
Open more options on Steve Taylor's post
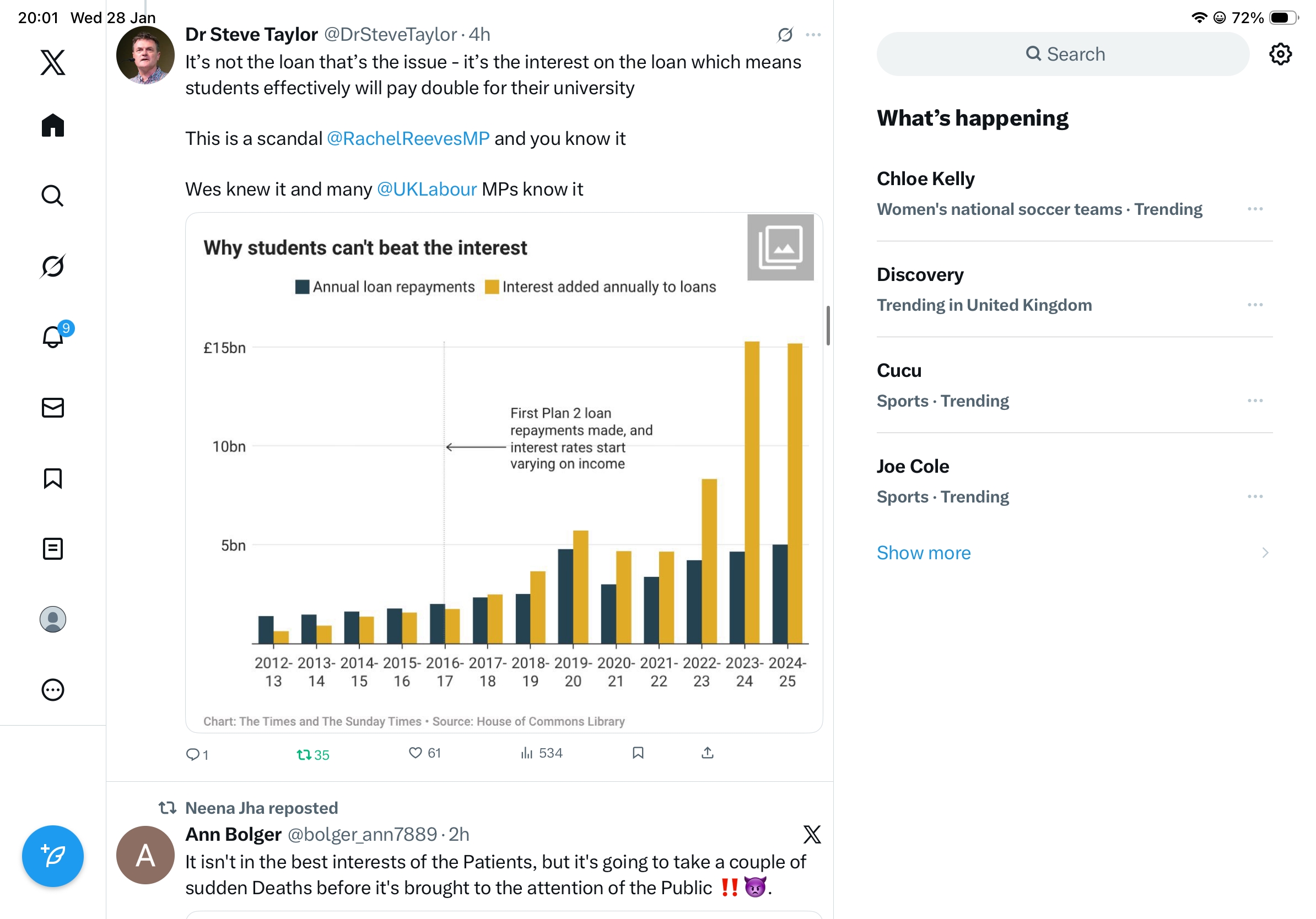(813, 35)
